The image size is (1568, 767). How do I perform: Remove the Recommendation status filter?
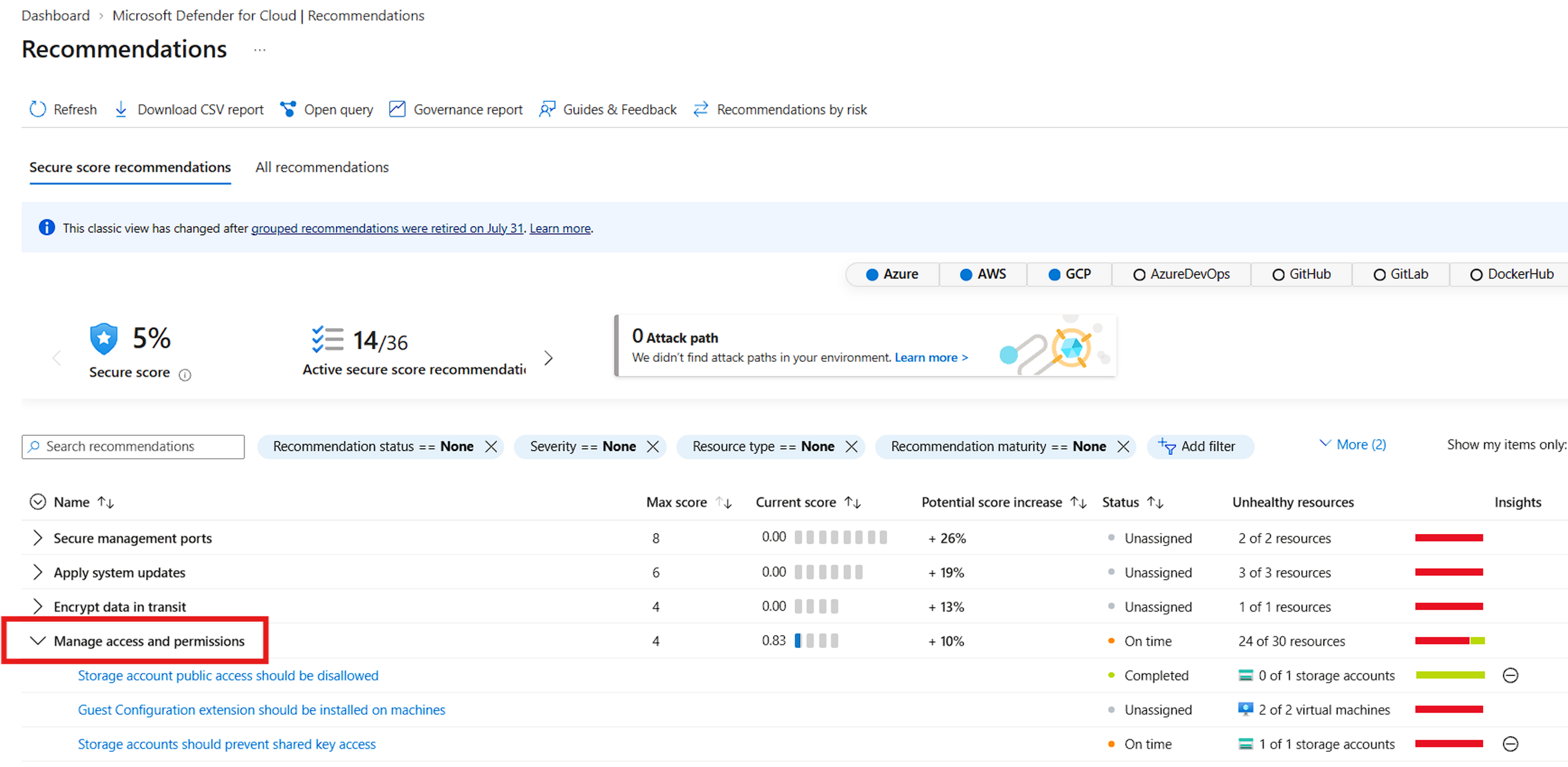491,446
